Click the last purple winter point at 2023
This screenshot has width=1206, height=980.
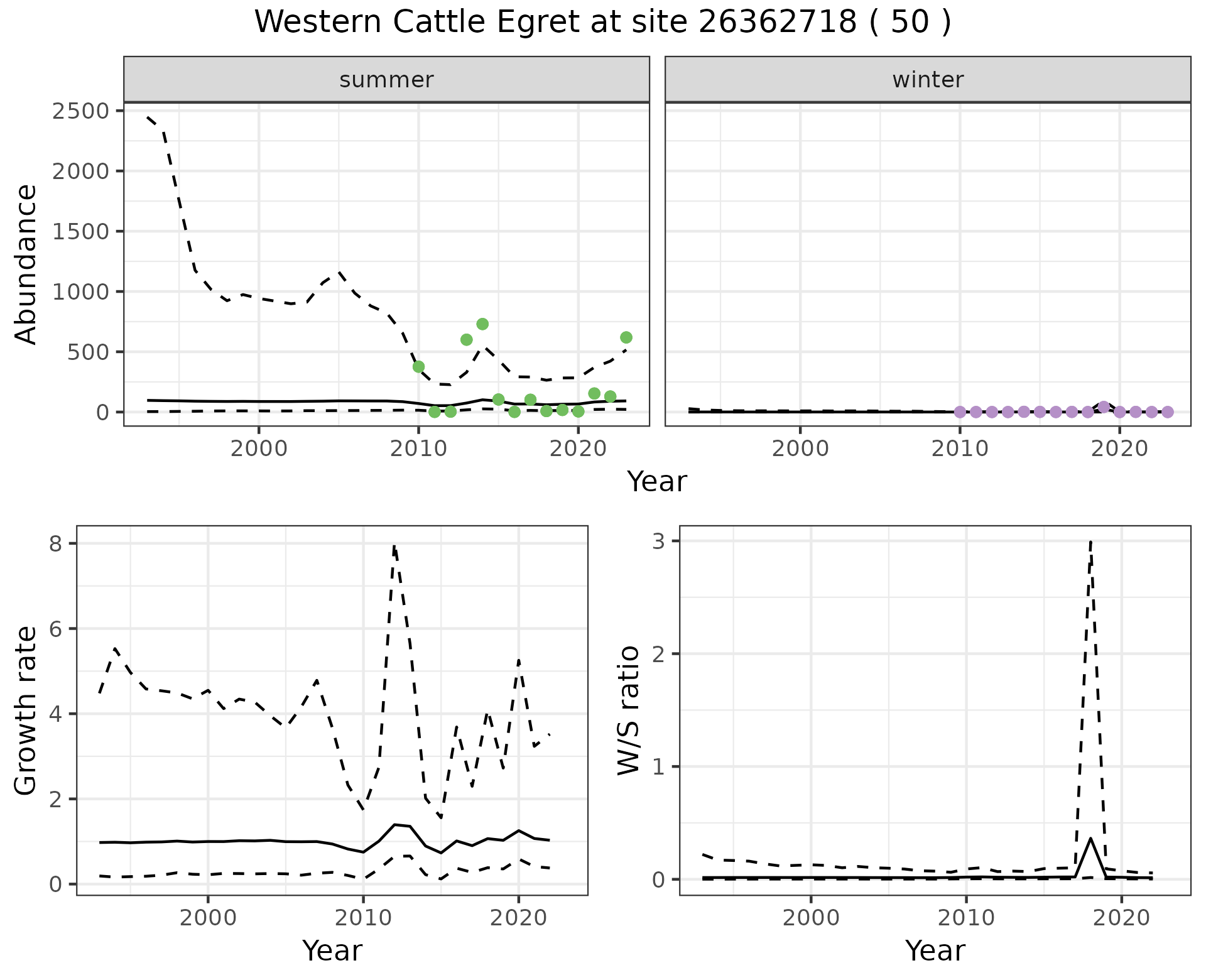(x=1168, y=412)
